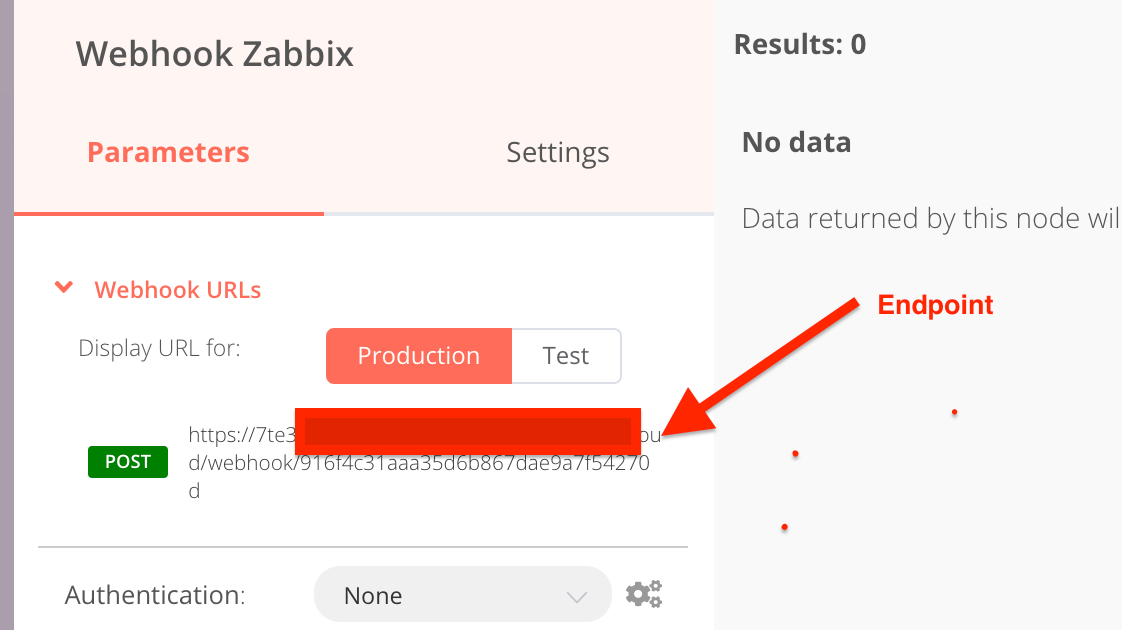Click the red Endpoint annotation label

tap(935, 305)
